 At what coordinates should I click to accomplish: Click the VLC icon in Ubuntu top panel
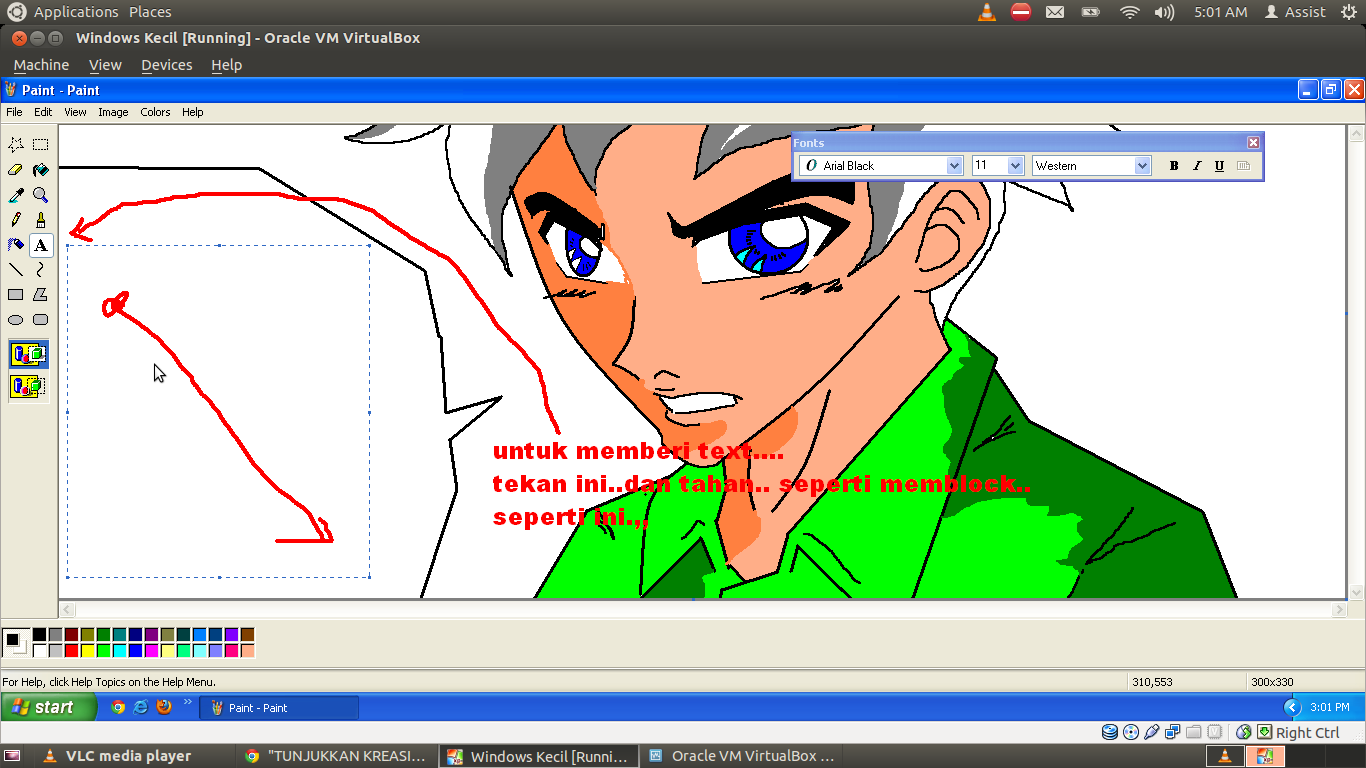(986, 12)
